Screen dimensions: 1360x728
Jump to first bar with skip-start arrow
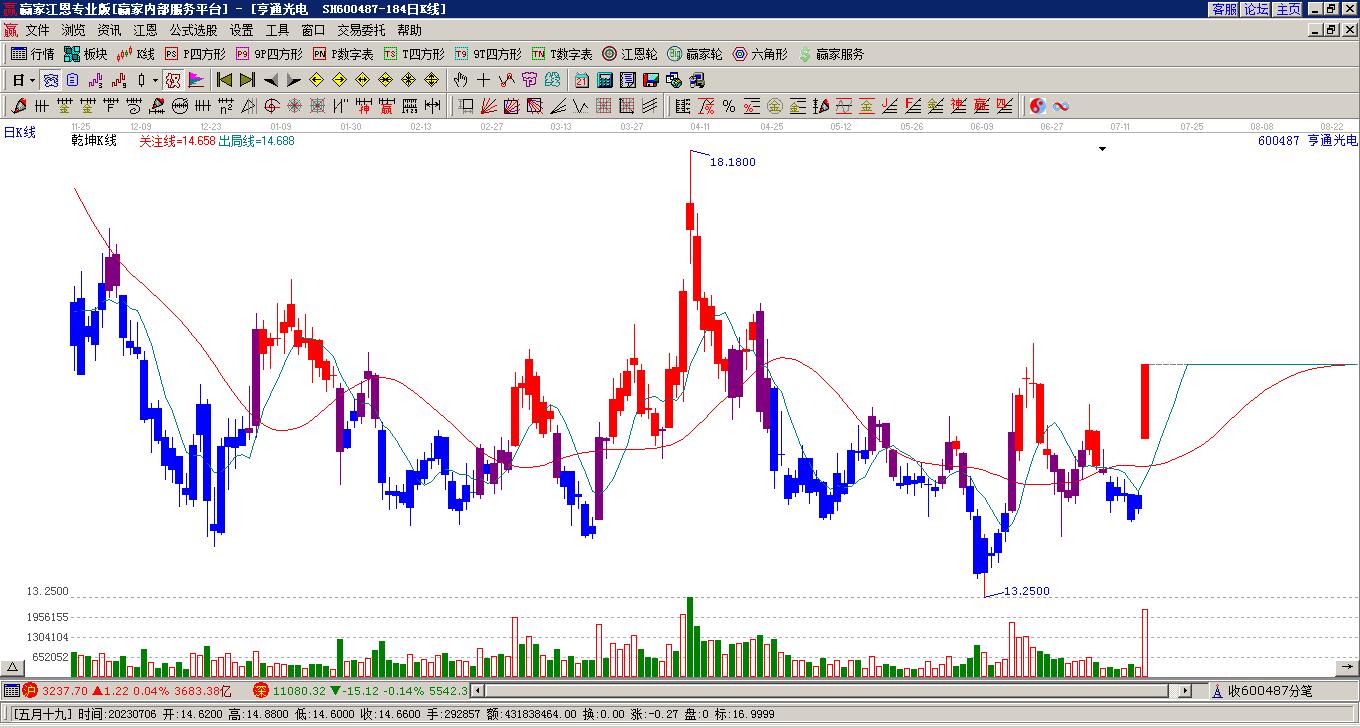225,80
